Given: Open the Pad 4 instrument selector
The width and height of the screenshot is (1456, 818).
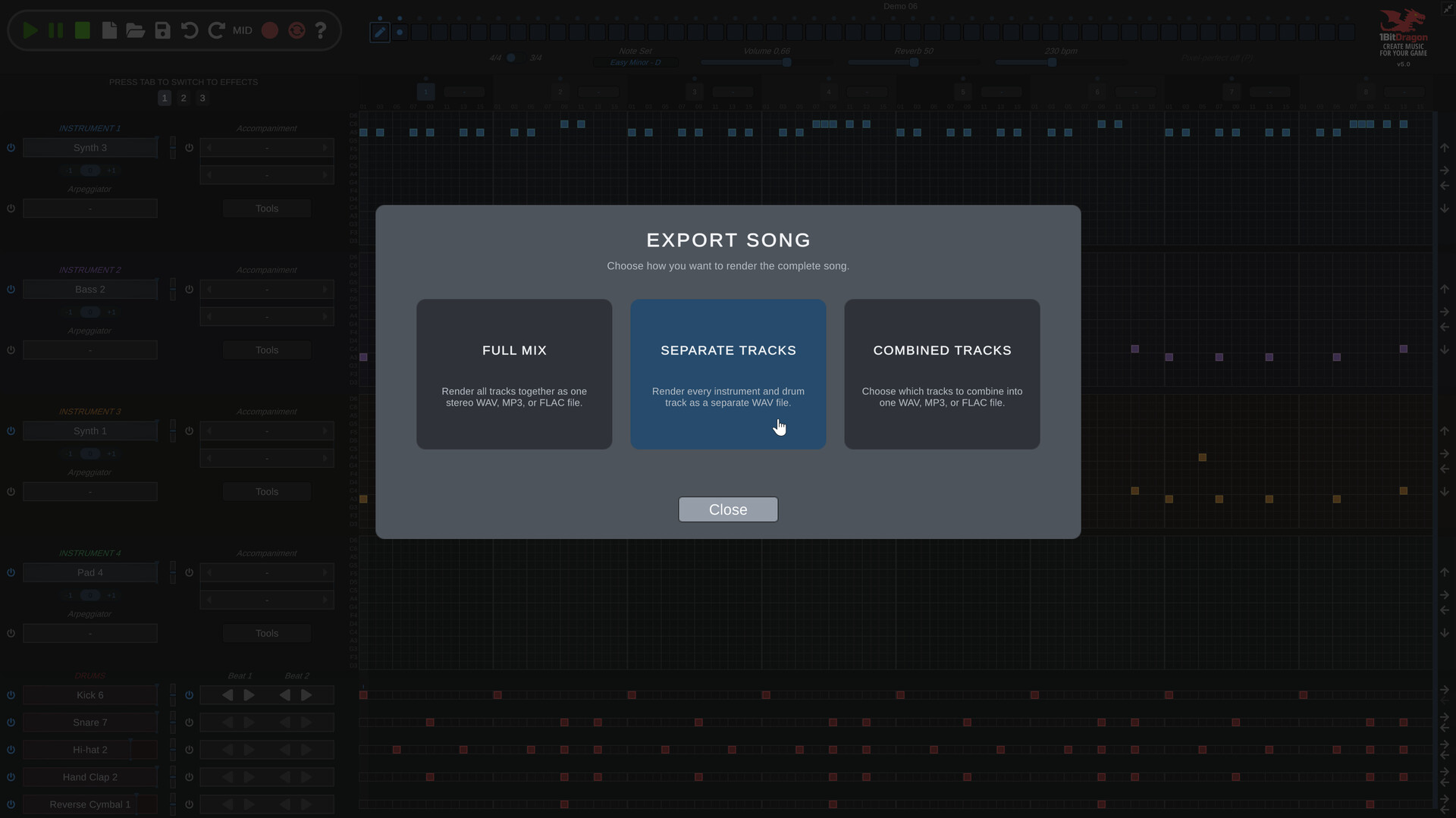Looking at the screenshot, I should 90,572.
